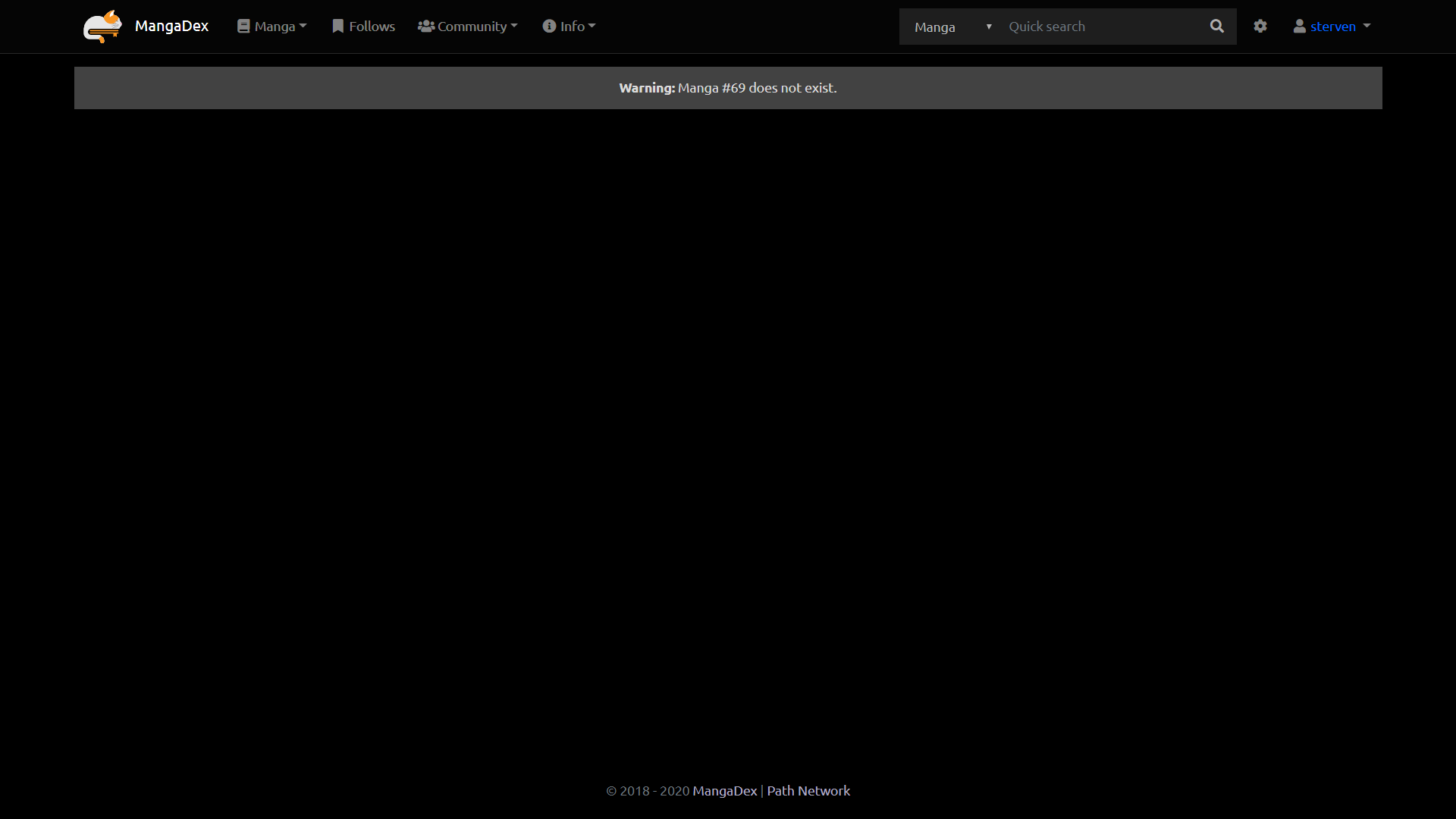Expand the Info dropdown caret
This screenshot has width=1456, height=819.
pos(592,27)
